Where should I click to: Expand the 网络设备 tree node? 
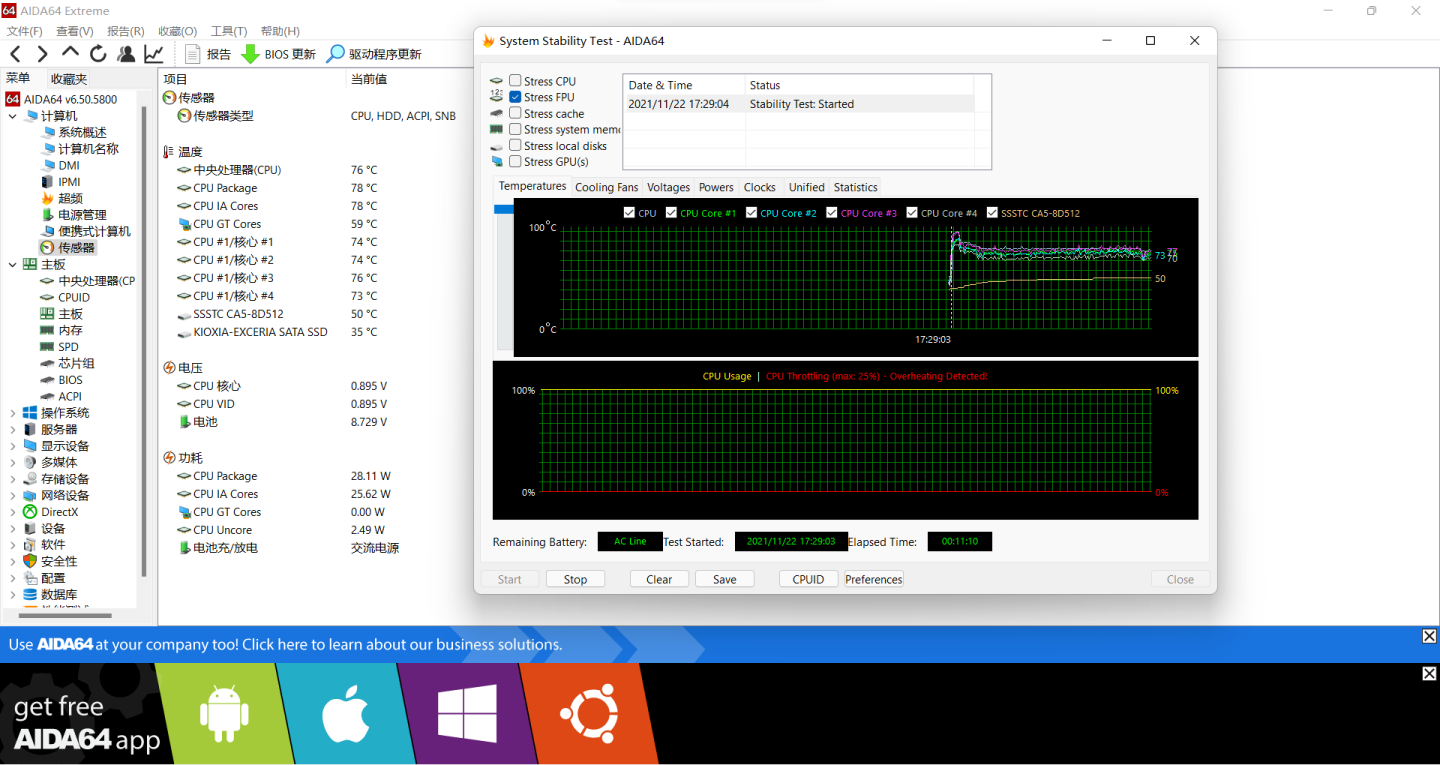(13, 495)
